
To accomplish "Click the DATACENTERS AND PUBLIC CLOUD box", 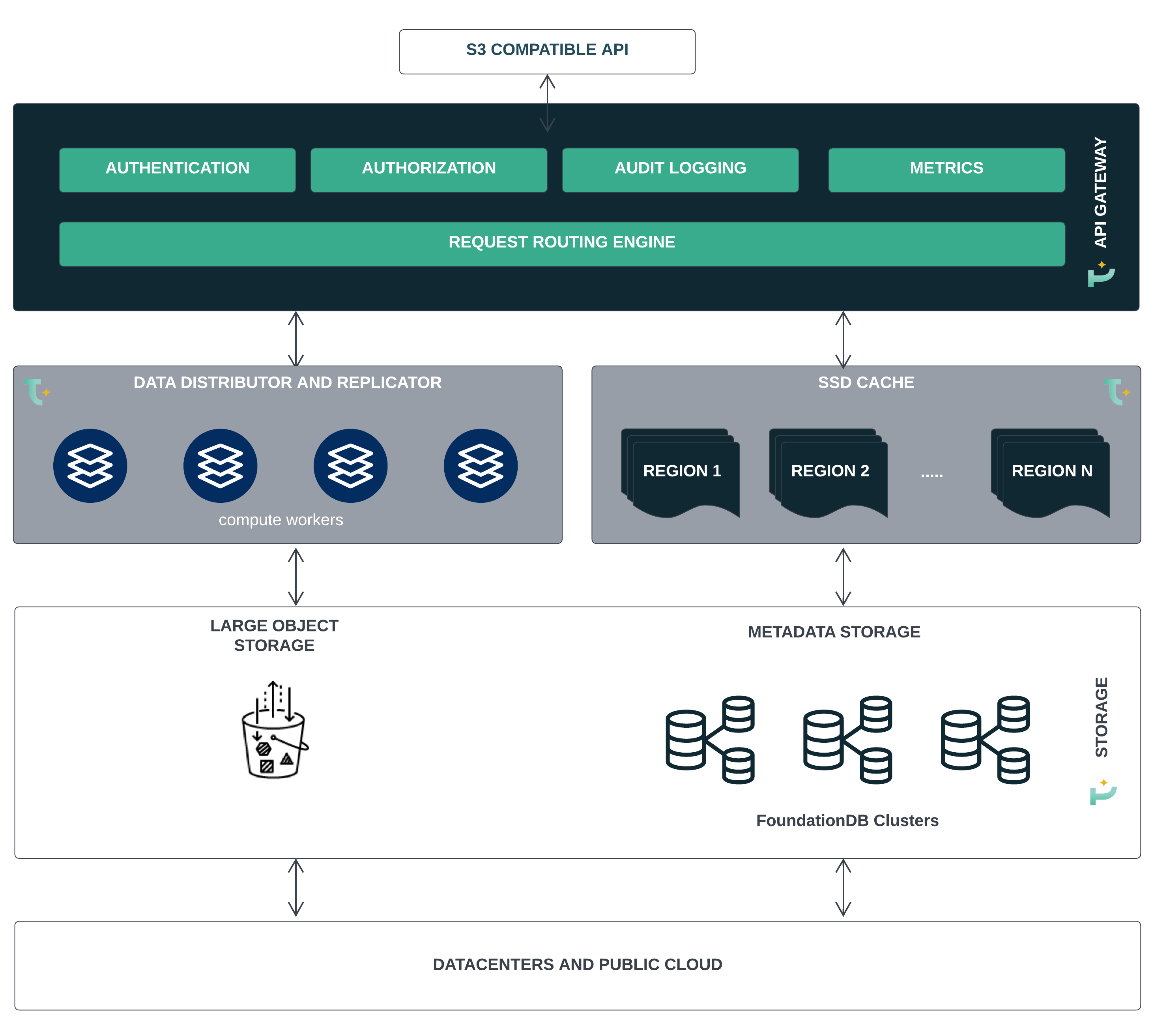I will [577, 965].
